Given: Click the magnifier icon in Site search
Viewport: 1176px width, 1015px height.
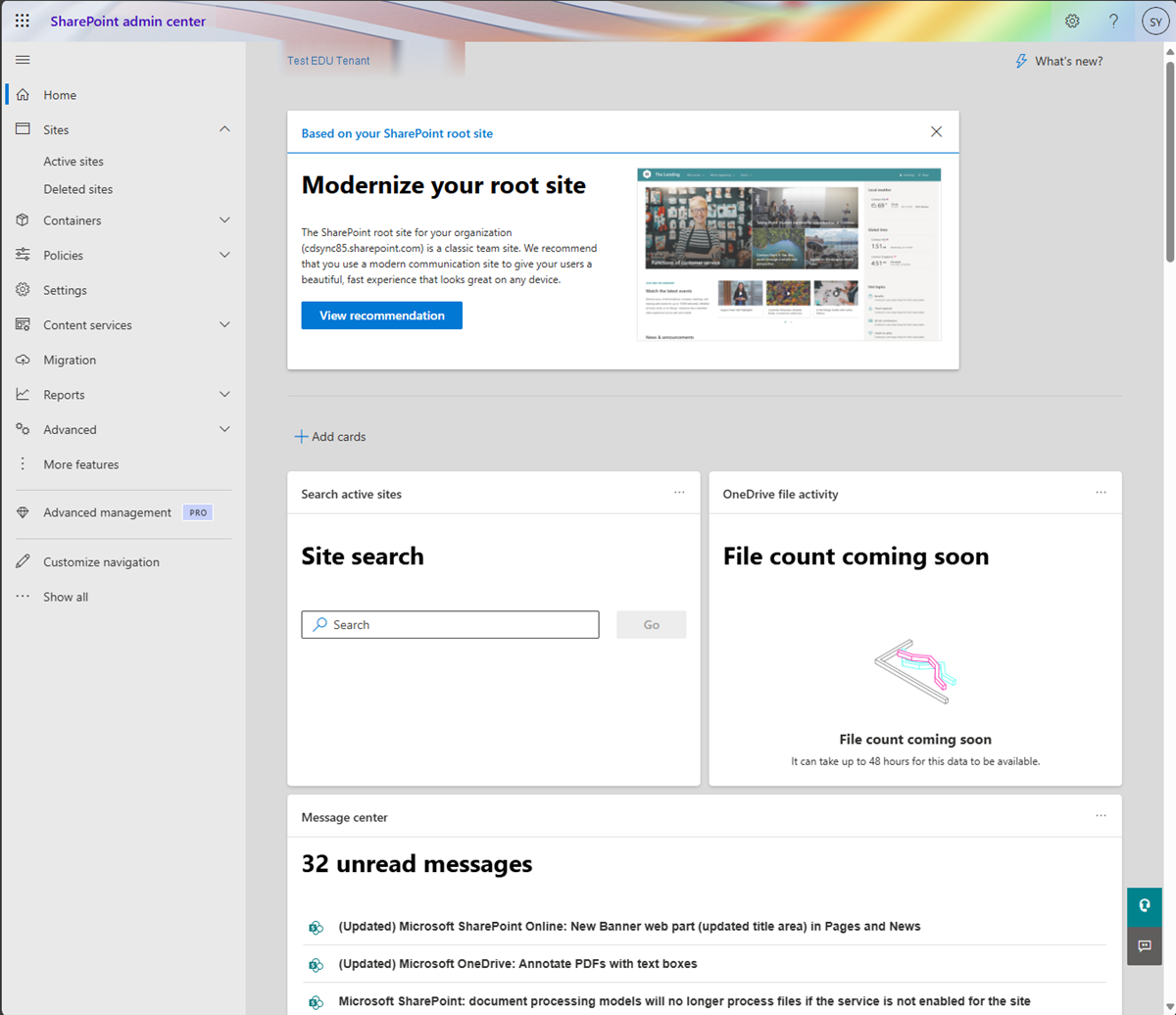Looking at the screenshot, I should (319, 624).
